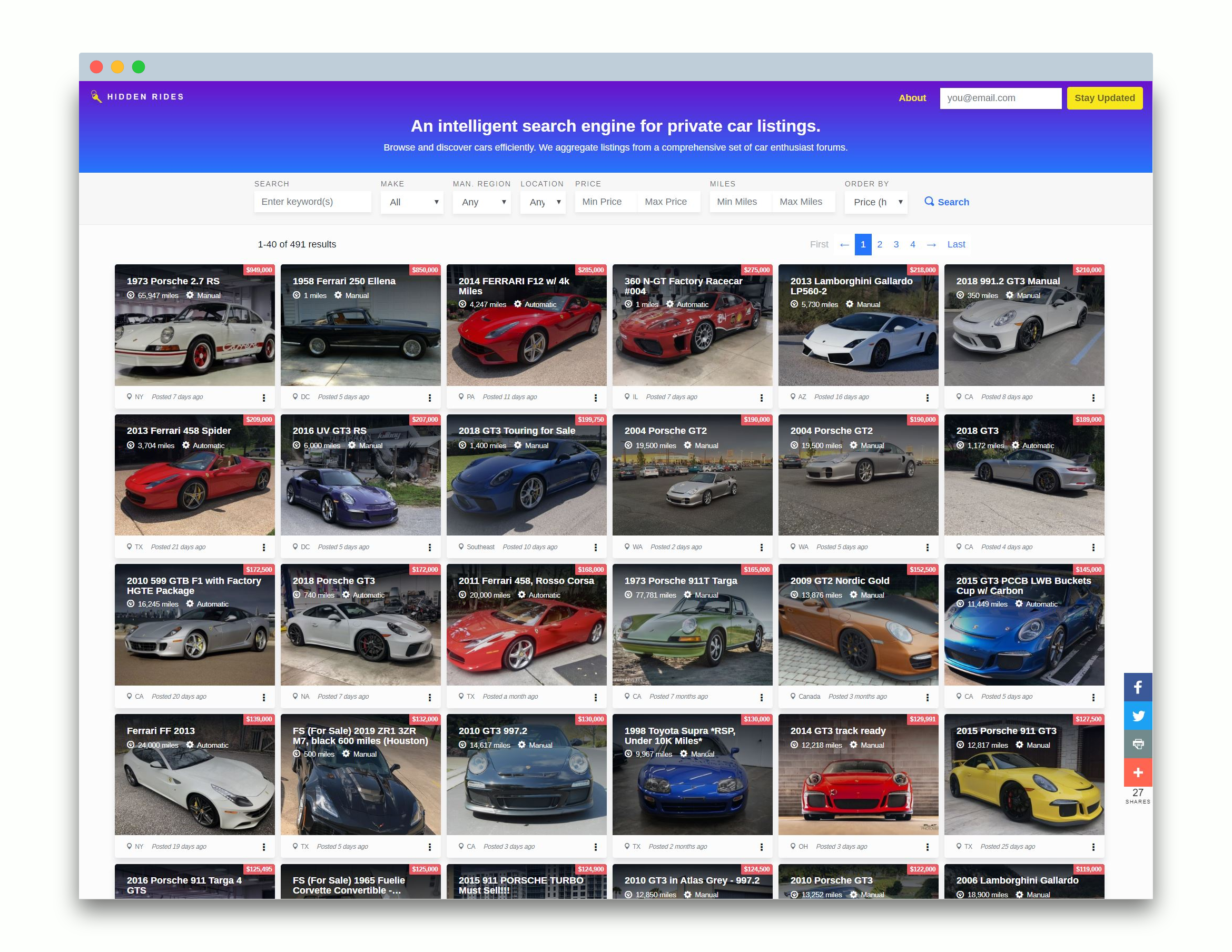Open options menu for 2011 Ferrari 458 Rosso Corsa
This screenshot has height=952, width=1232.
point(595,697)
